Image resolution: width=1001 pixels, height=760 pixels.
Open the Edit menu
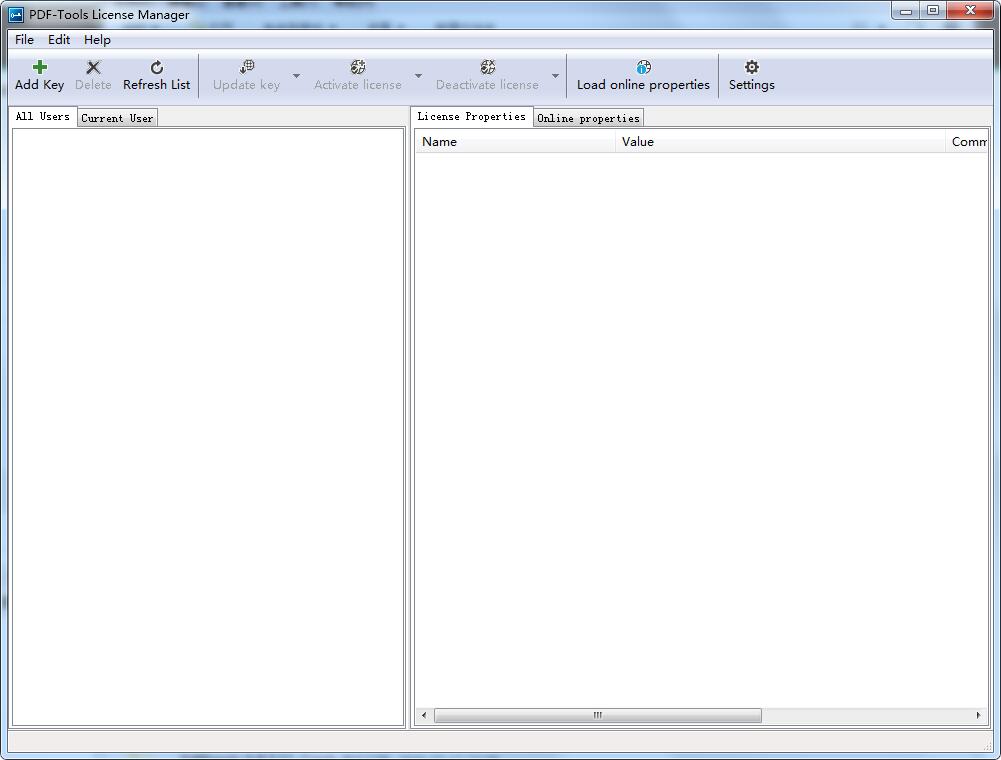[59, 40]
